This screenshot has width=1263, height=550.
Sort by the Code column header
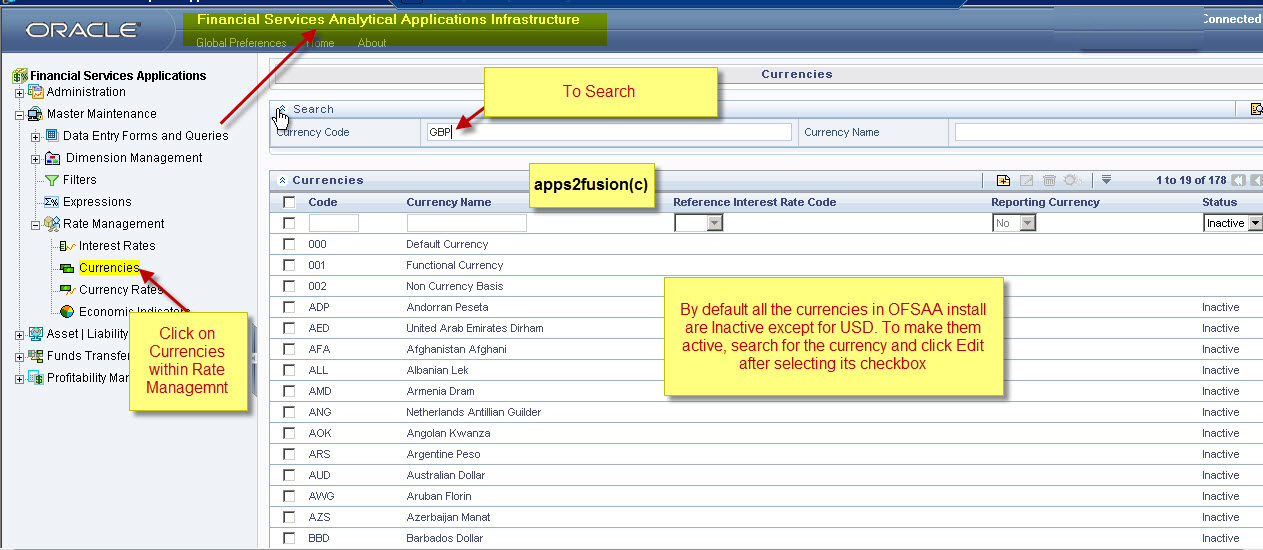click(323, 202)
